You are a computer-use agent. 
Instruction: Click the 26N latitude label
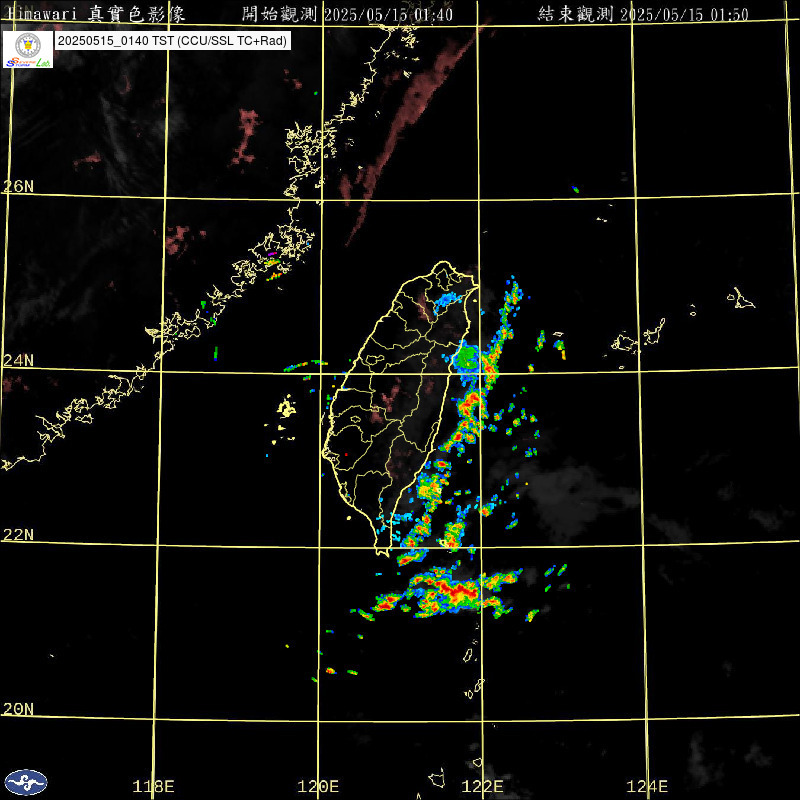click(18, 186)
